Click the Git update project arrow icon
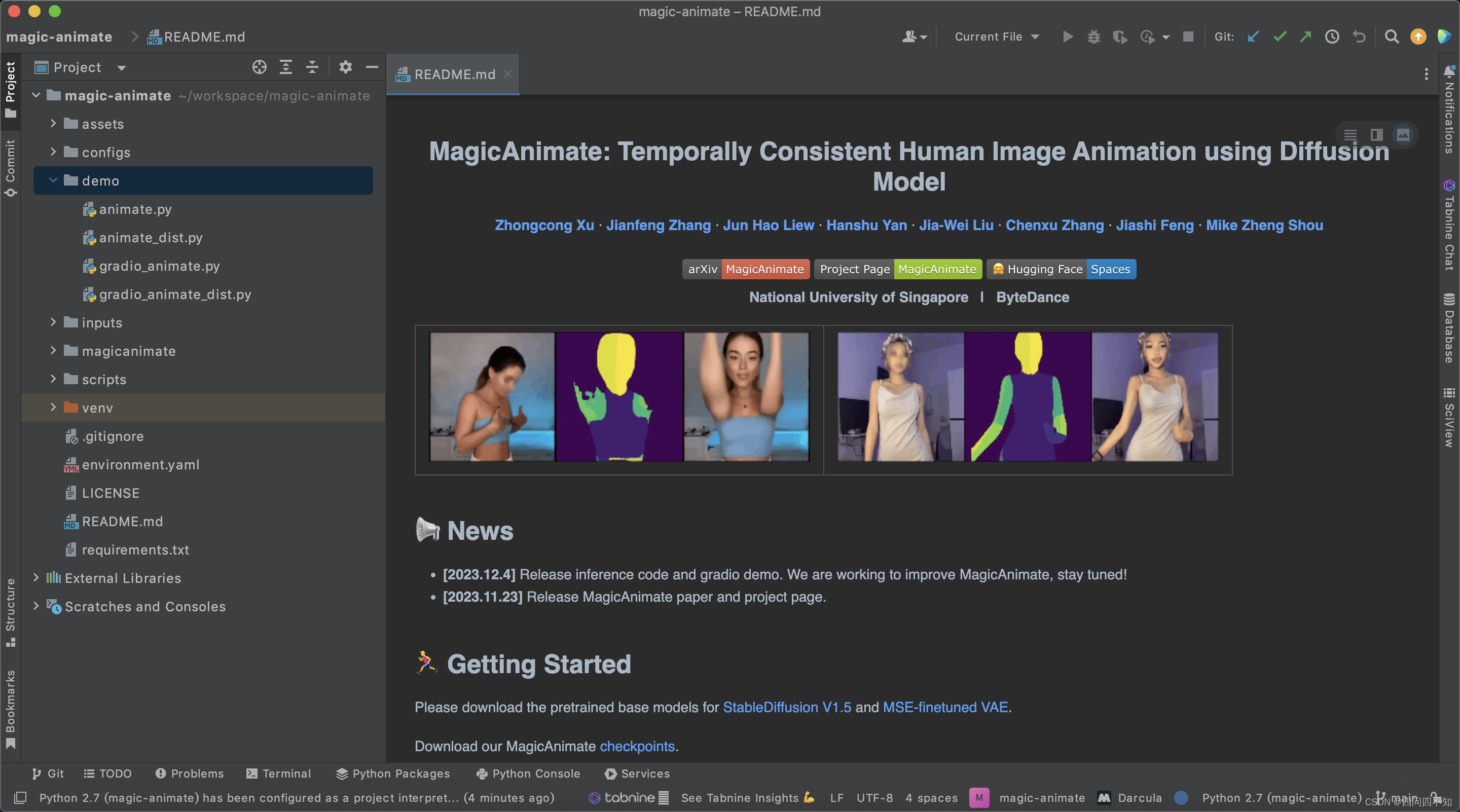This screenshot has width=1460, height=812. pos(1253,37)
